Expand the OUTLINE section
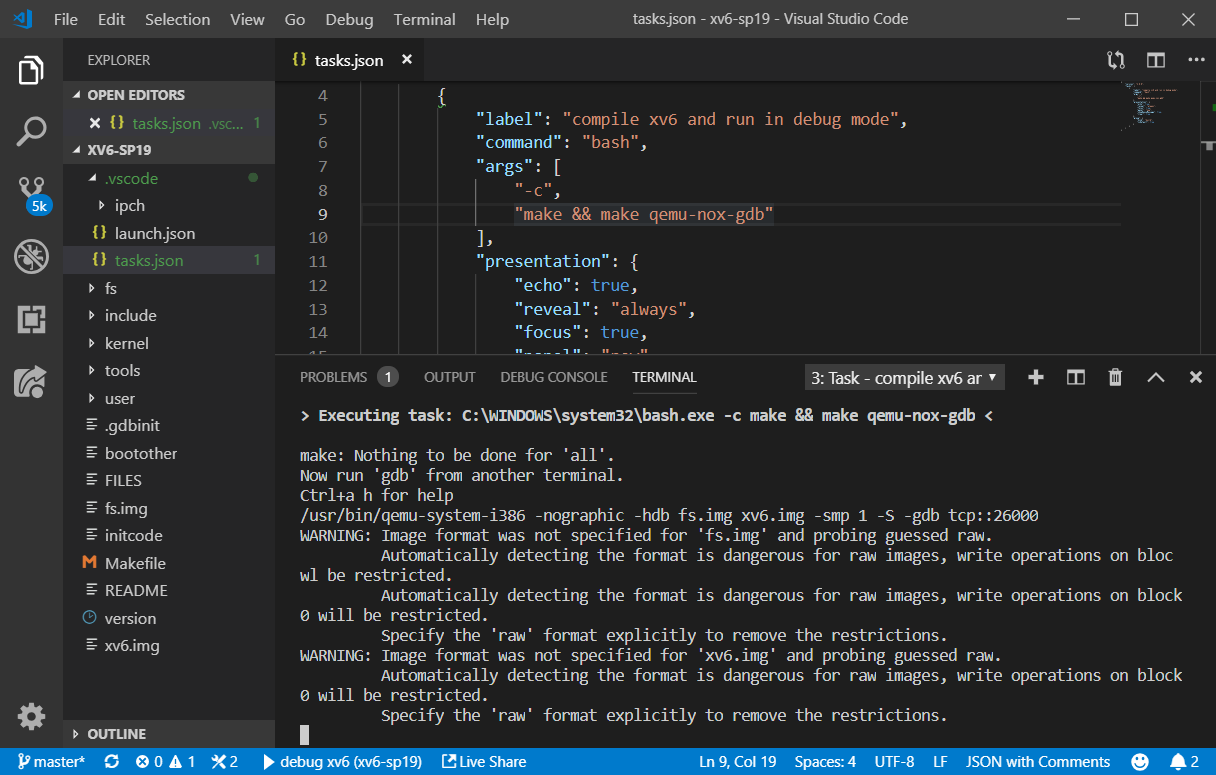The image size is (1216, 775). coord(116,734)
